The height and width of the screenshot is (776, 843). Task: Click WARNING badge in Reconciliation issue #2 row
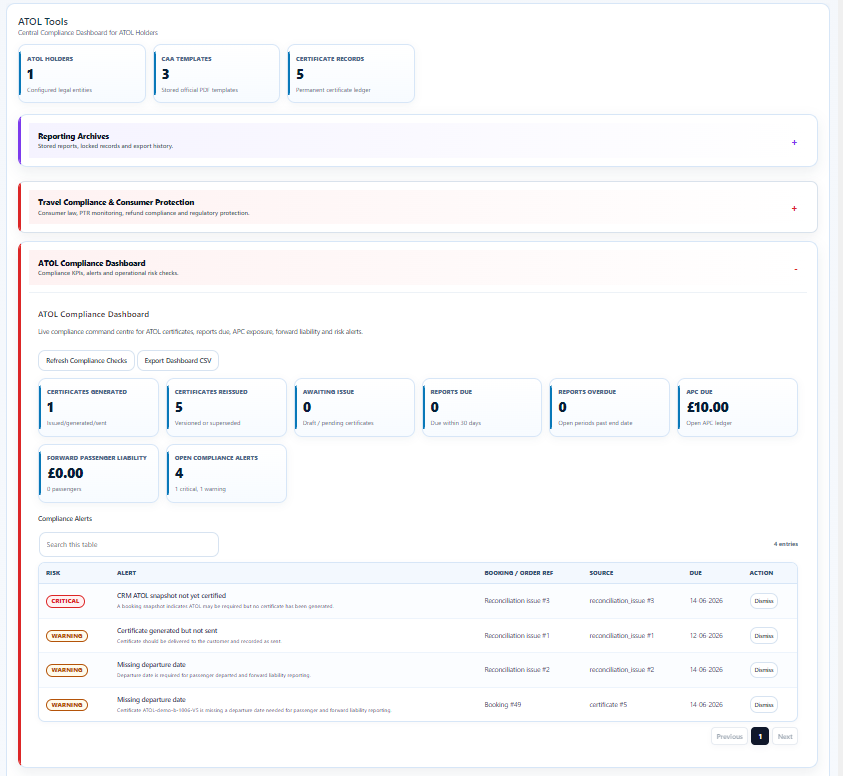click(x=67, y=671)
